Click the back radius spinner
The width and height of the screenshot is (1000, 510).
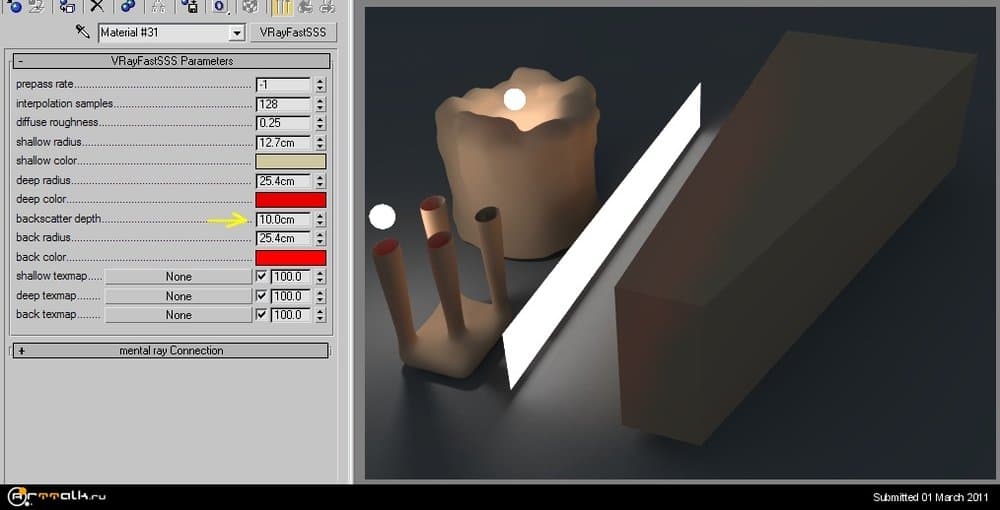pos(320,238)
